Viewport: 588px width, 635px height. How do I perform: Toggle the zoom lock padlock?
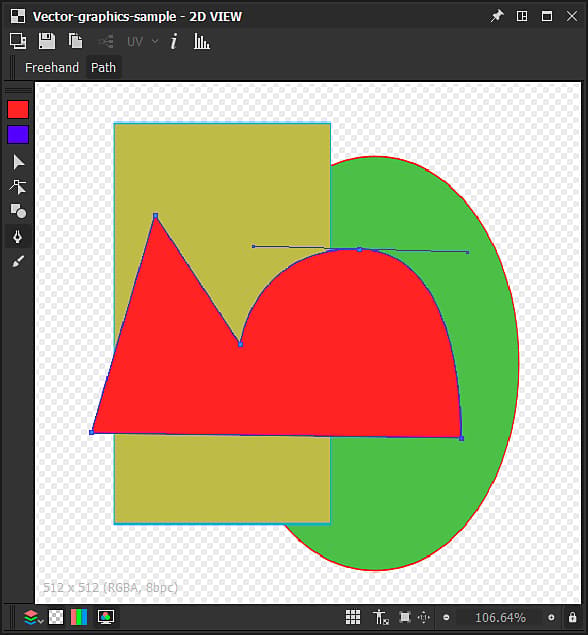pyautogui.click(x=572, y=617)
